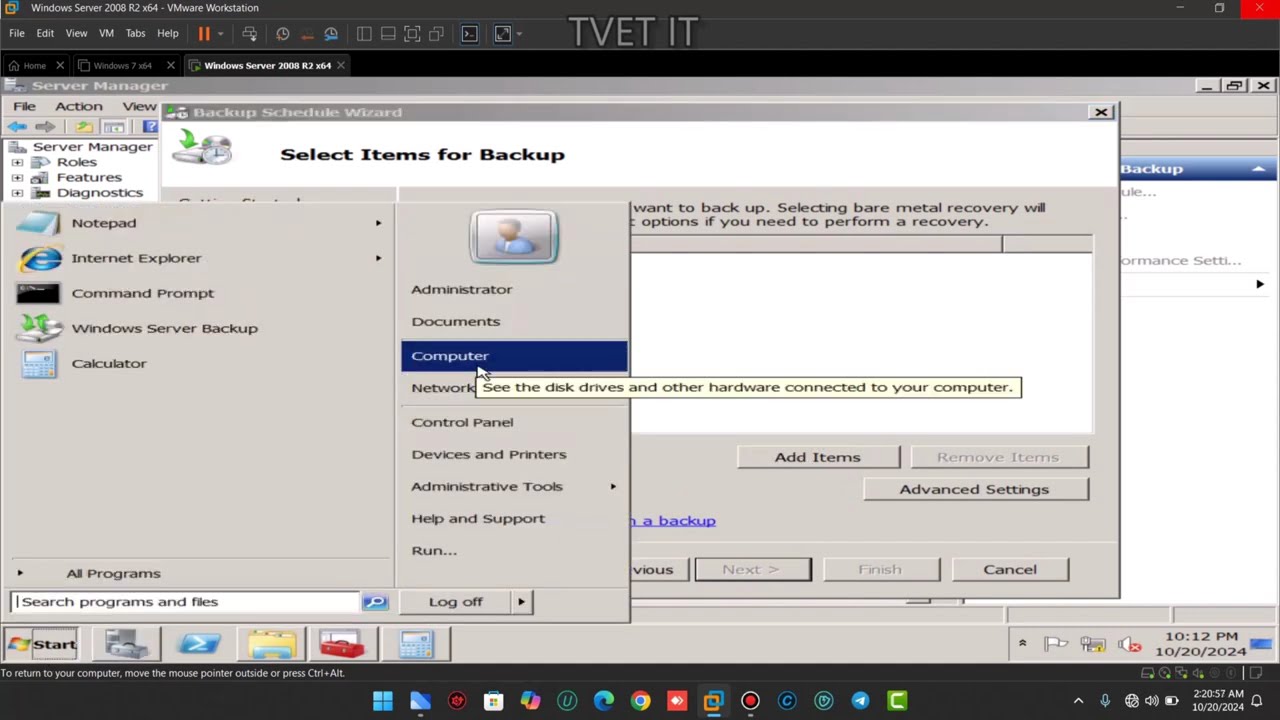This screenshot has height=720, width=1280.
Task: Select Computer in Start menu
Action: (x=514, y=356)
